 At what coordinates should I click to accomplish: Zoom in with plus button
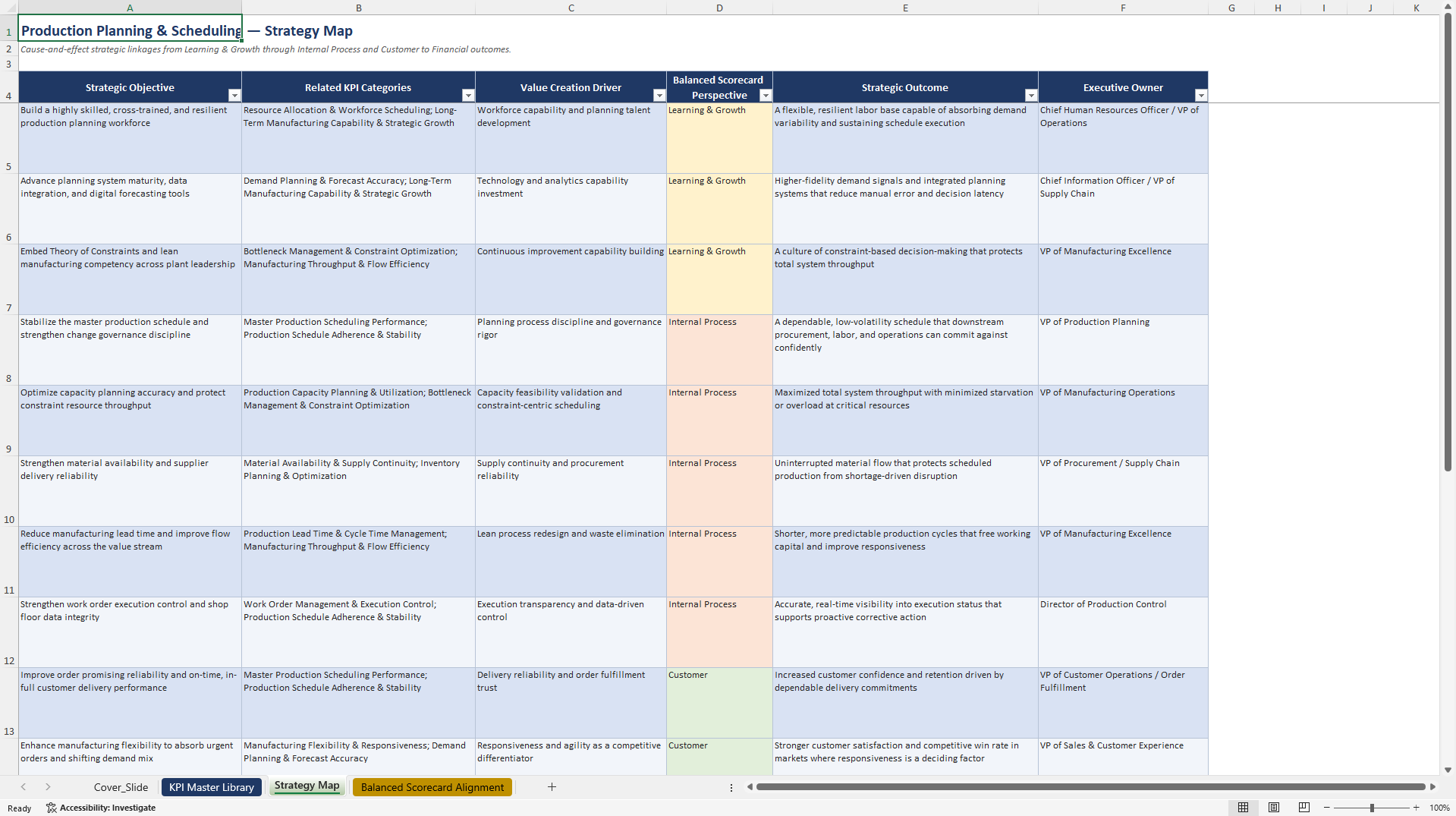point(1416,808)
